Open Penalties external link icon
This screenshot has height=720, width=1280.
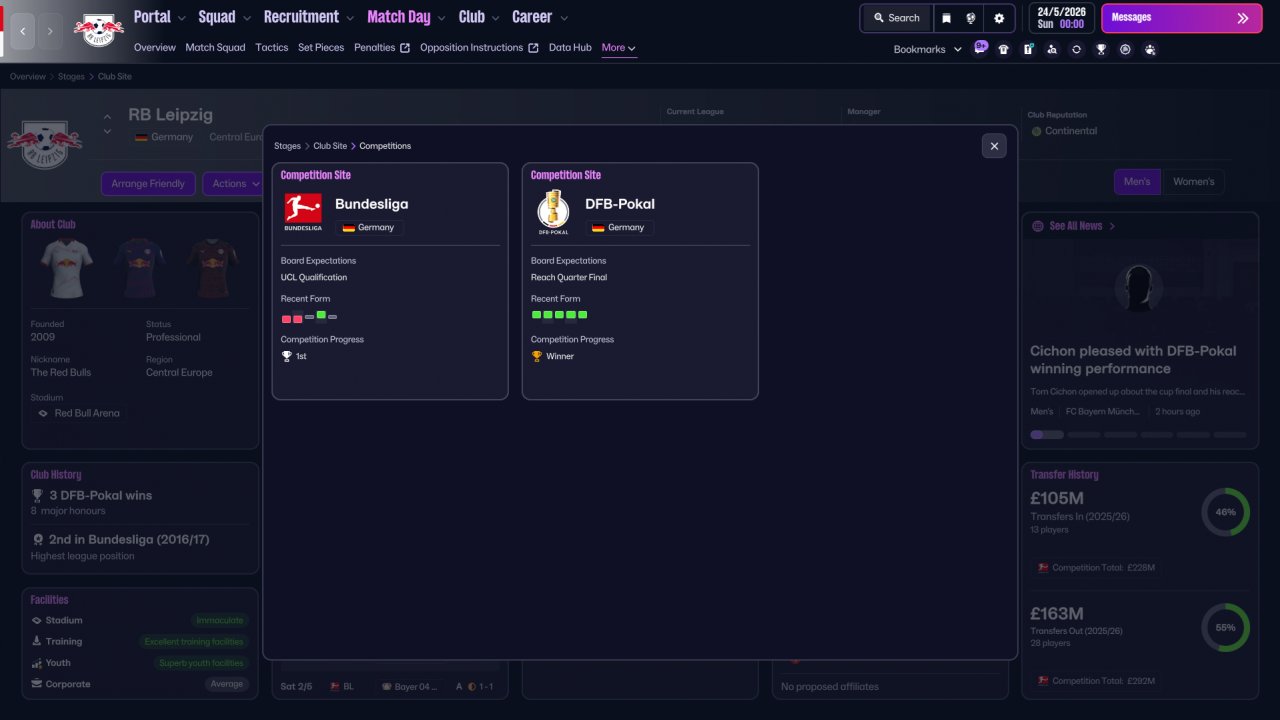(x=405, y=48)
